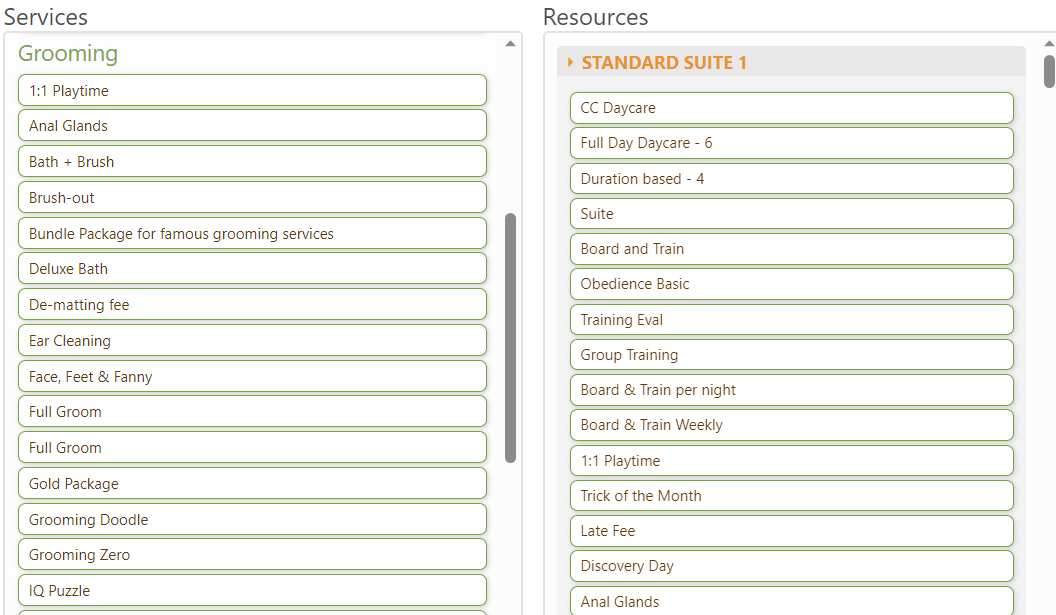Image resolution: width=1056 pixels, height=615 pixels.
Task: Choose the Deluxe Bath service
Action: [253, 269]
